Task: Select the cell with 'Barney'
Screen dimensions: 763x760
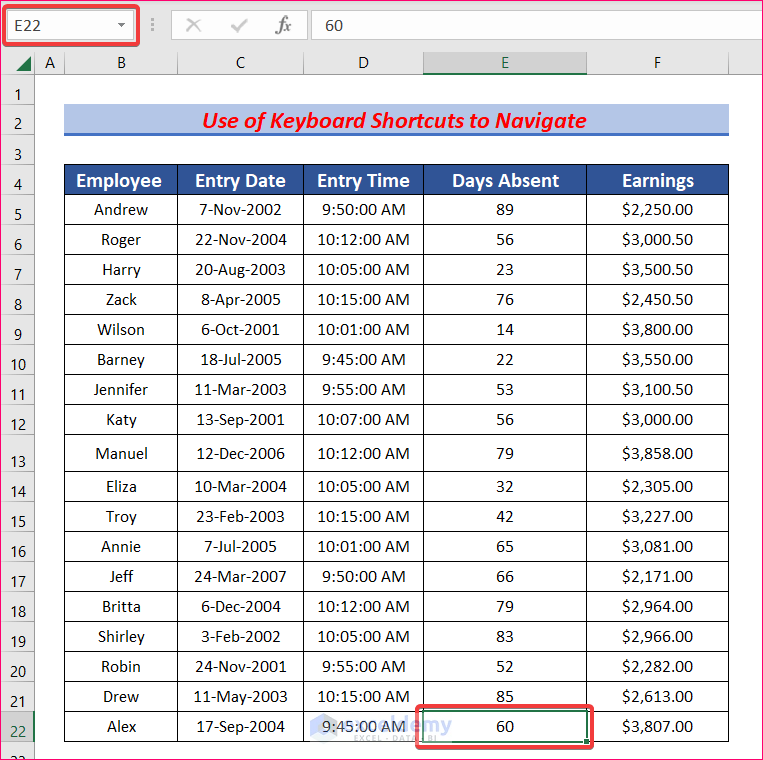Action: click(x=121, y=360)
